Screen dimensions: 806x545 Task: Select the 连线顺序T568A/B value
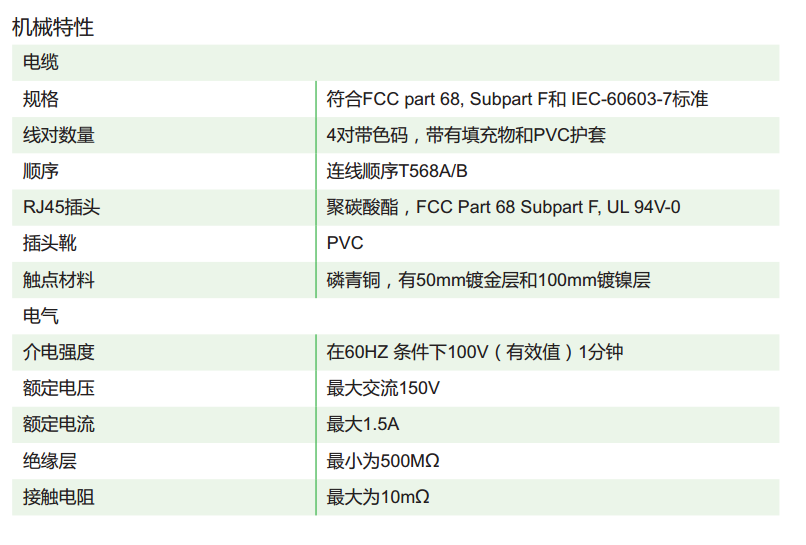(397, 171)
